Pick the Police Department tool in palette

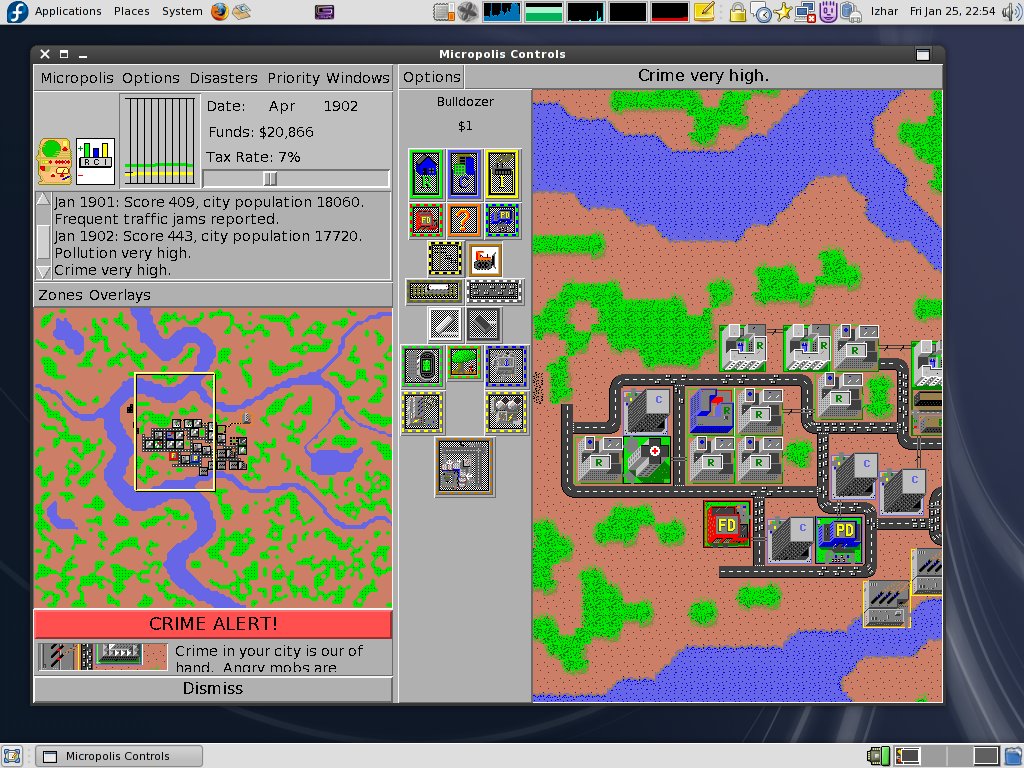[x=502, y=220]
